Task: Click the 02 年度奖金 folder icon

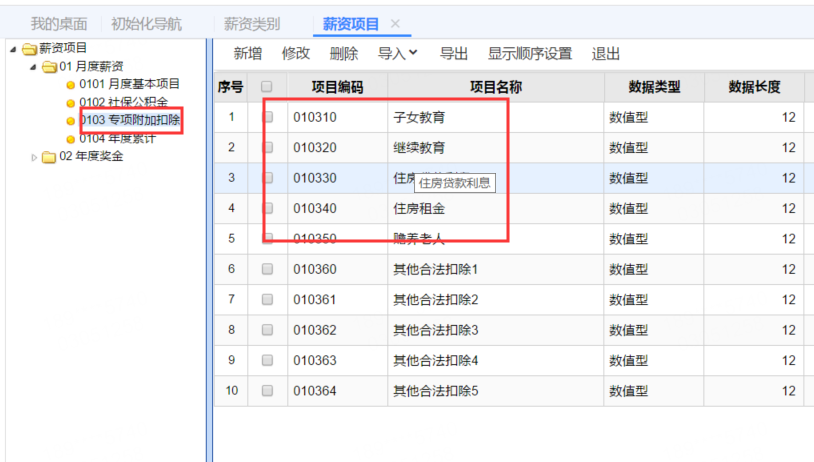Action: tap(49, 157)
